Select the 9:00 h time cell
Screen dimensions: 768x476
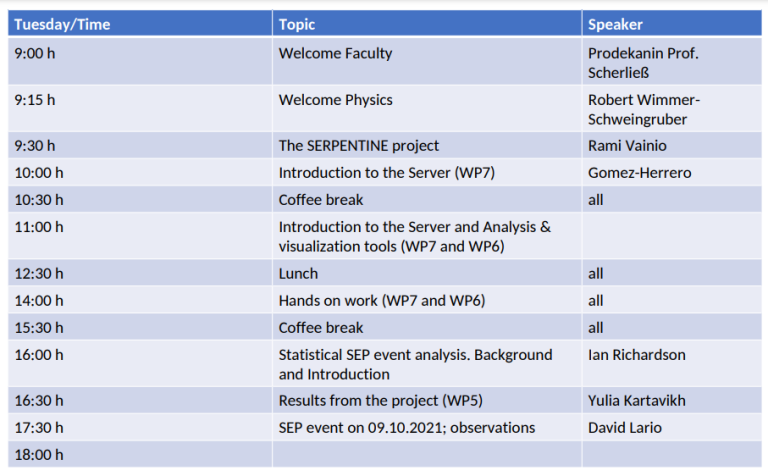pos(140,61)
